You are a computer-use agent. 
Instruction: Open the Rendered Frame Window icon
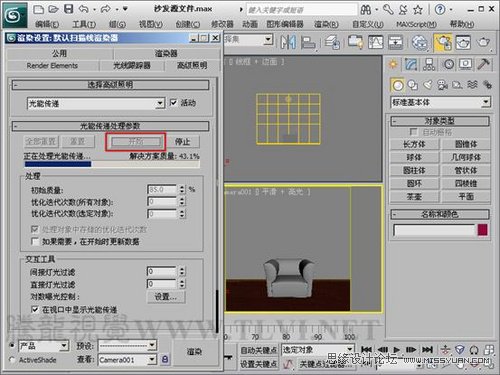(463, 42)
